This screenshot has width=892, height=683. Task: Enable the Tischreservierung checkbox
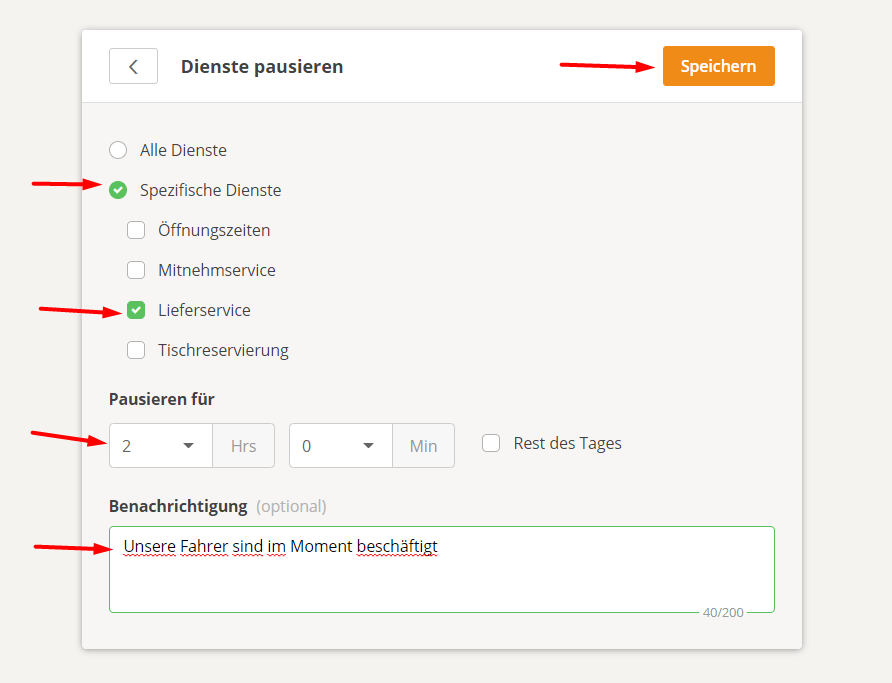(136, 350)
